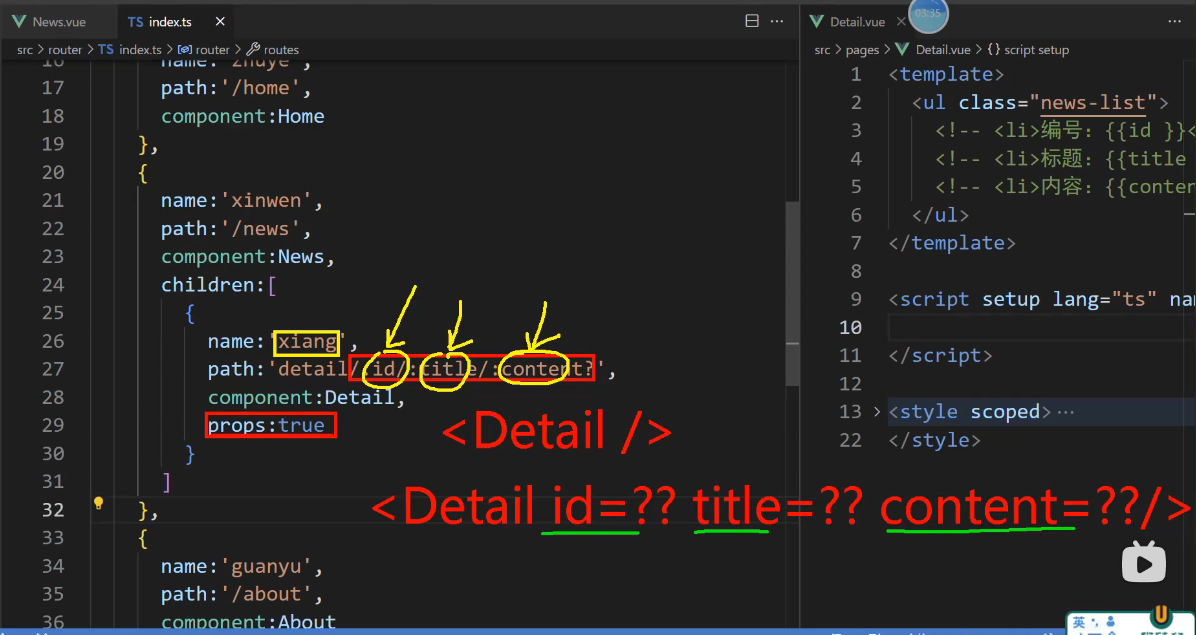Click the closing </script> tag
Screen dimensions: 1196x635
pos(940,355)
